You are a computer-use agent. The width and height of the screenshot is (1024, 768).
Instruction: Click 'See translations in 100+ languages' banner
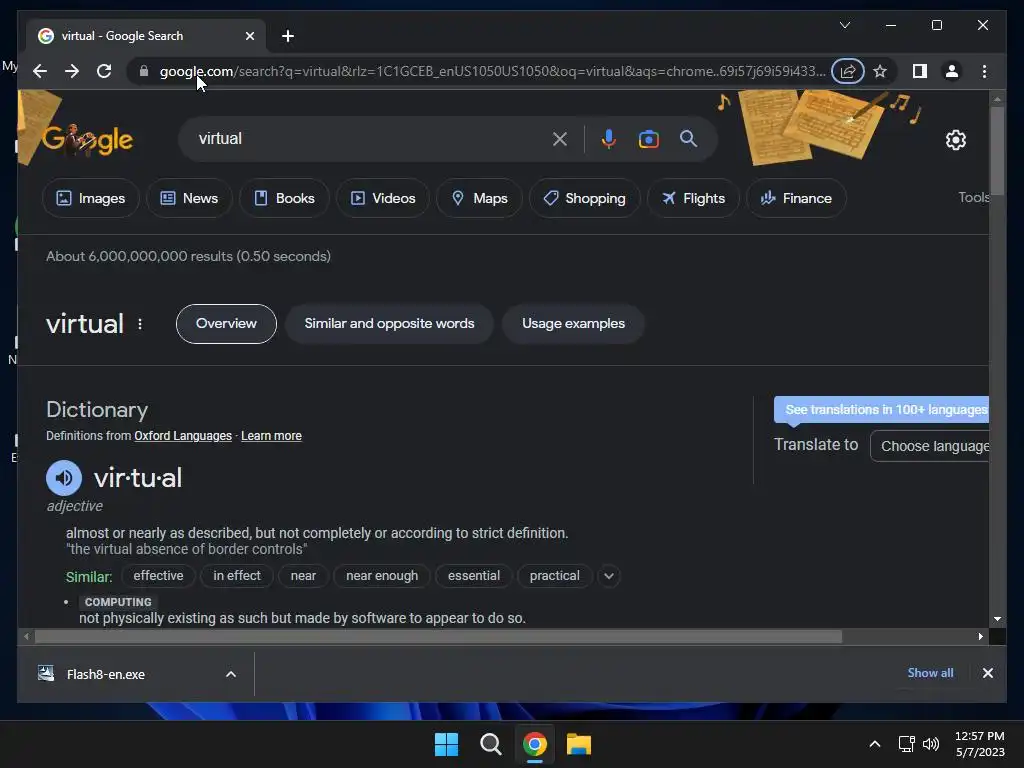pyautogui.click(x=882, y=409)
